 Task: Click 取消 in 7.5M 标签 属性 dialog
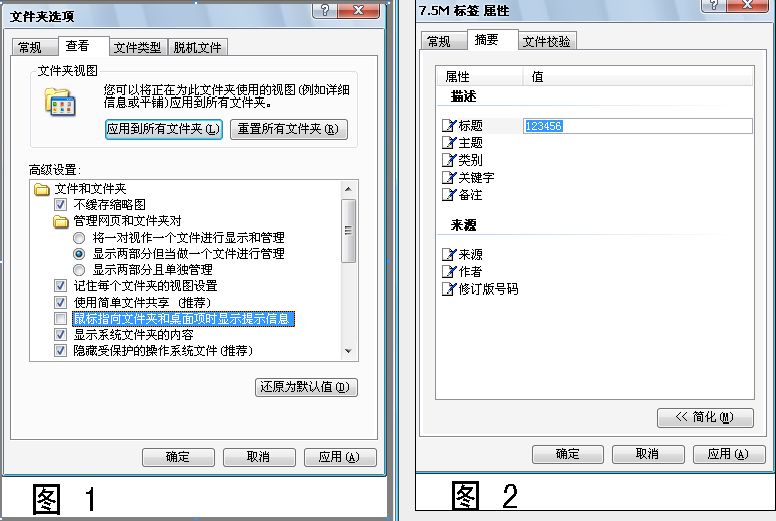click(x=648, y=454)
